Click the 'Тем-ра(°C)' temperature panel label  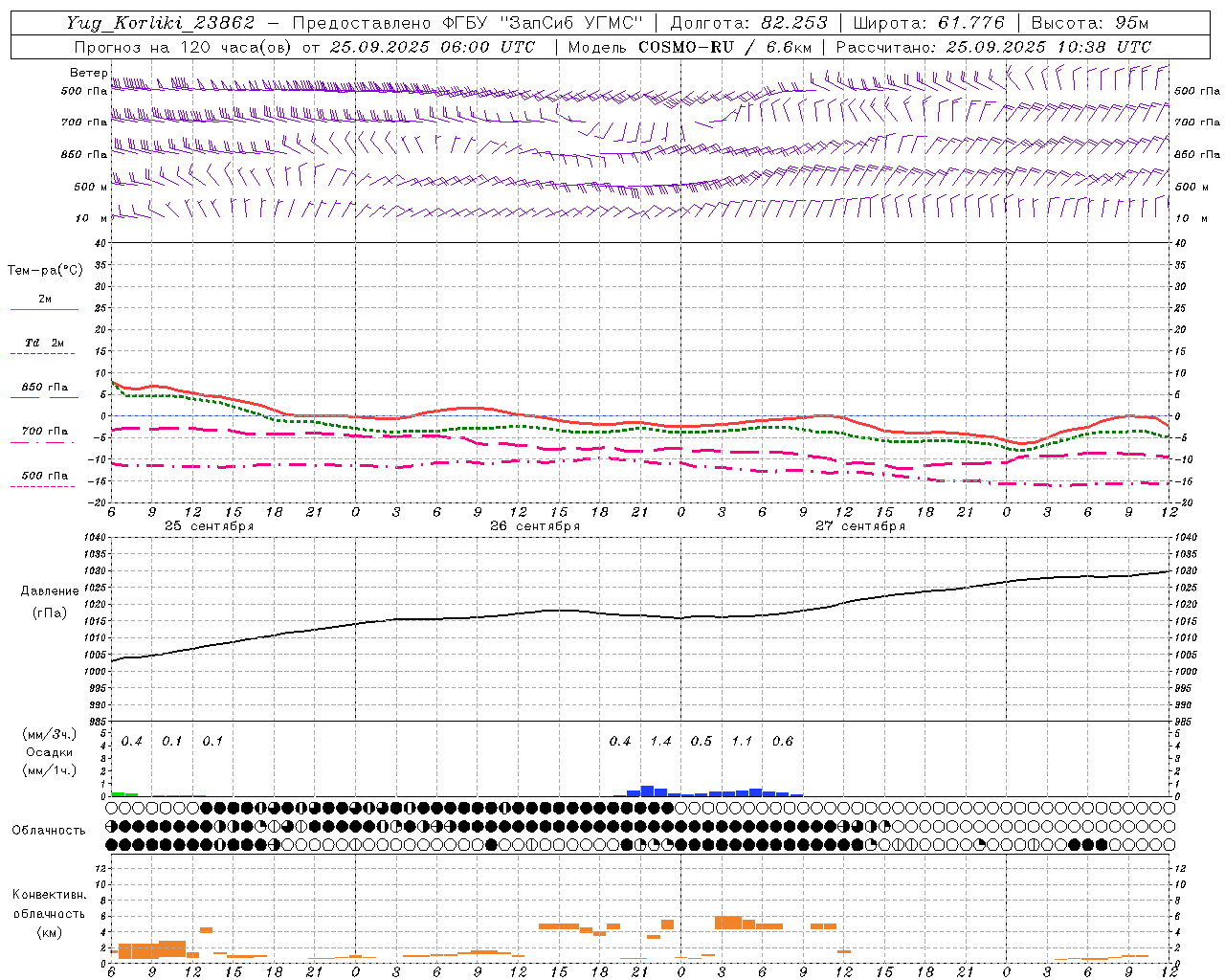coord(45,271)
